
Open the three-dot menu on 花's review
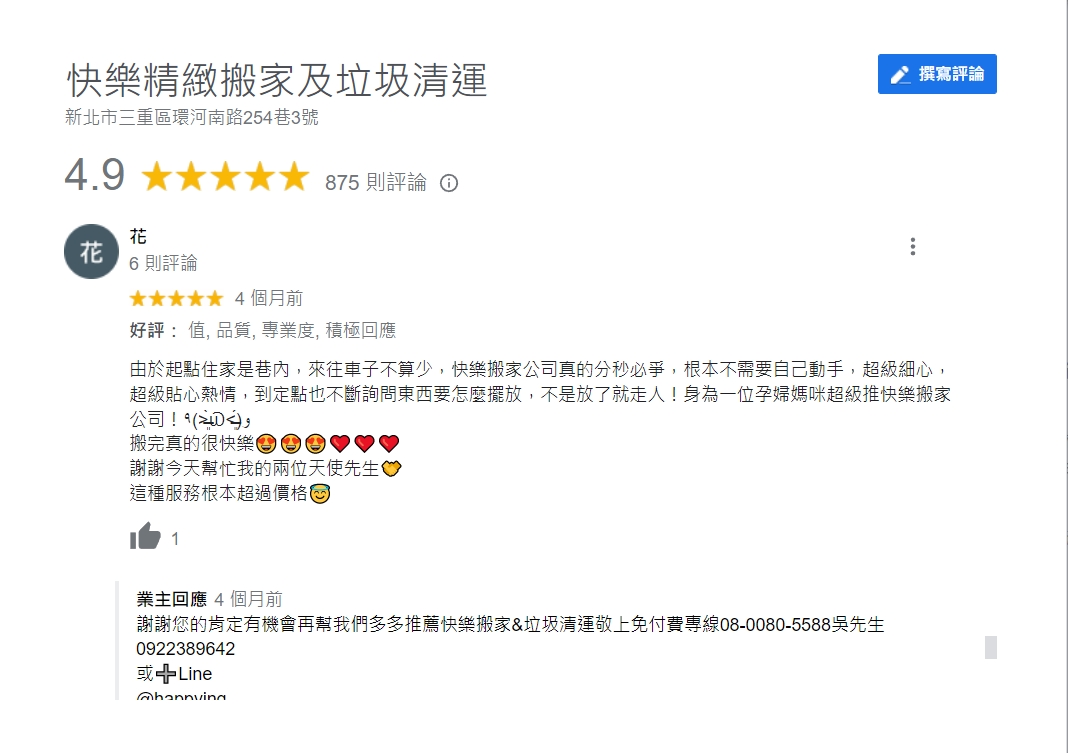pyautogui.click(x=912, y=247)
